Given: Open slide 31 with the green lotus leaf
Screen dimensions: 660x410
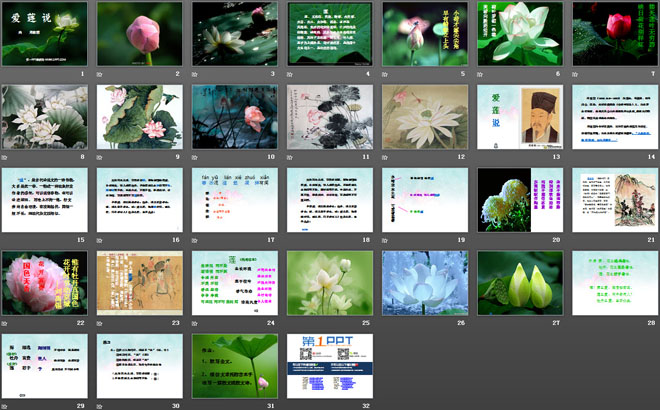Looking at the screenshot, I should click(236, 366).
